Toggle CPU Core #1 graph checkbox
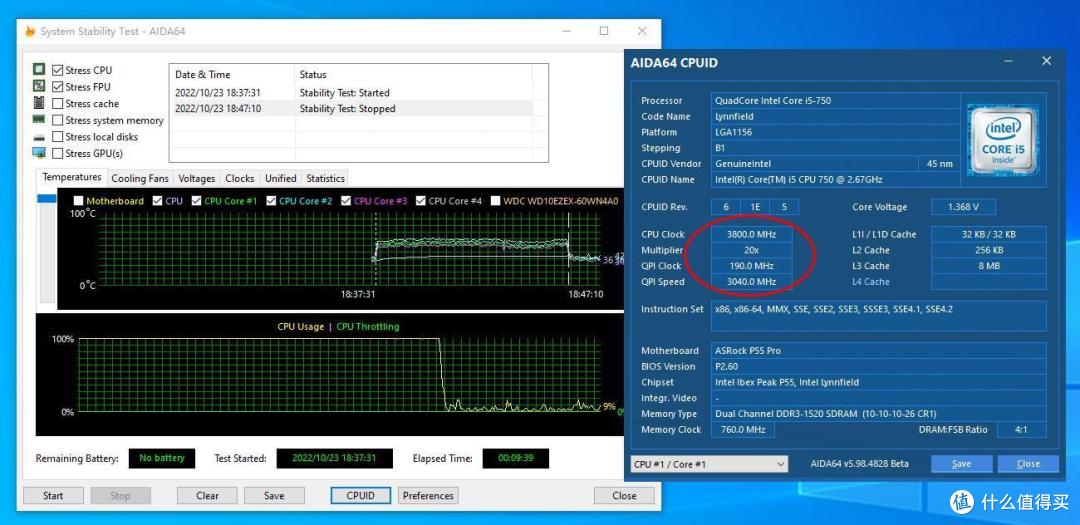This screenshot has width=1080, height=525. point(197,200)
